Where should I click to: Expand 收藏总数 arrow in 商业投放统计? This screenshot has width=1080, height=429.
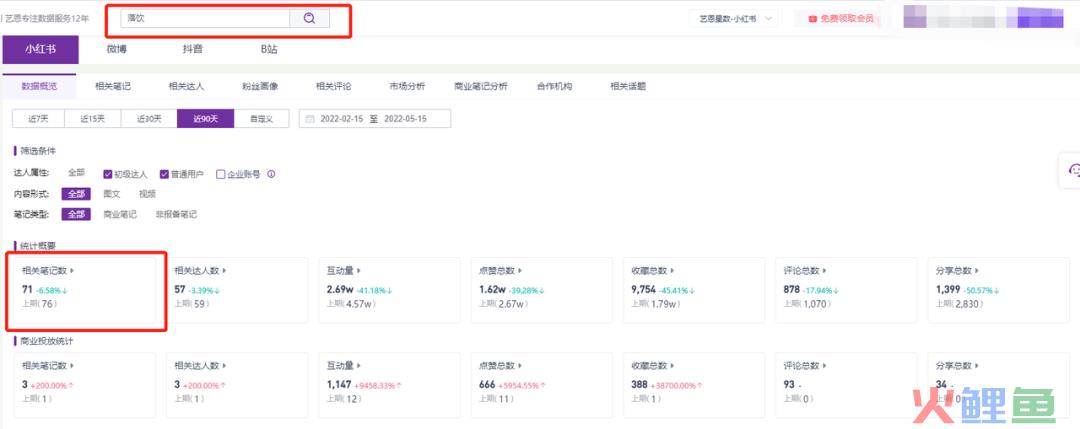[672, 366]
